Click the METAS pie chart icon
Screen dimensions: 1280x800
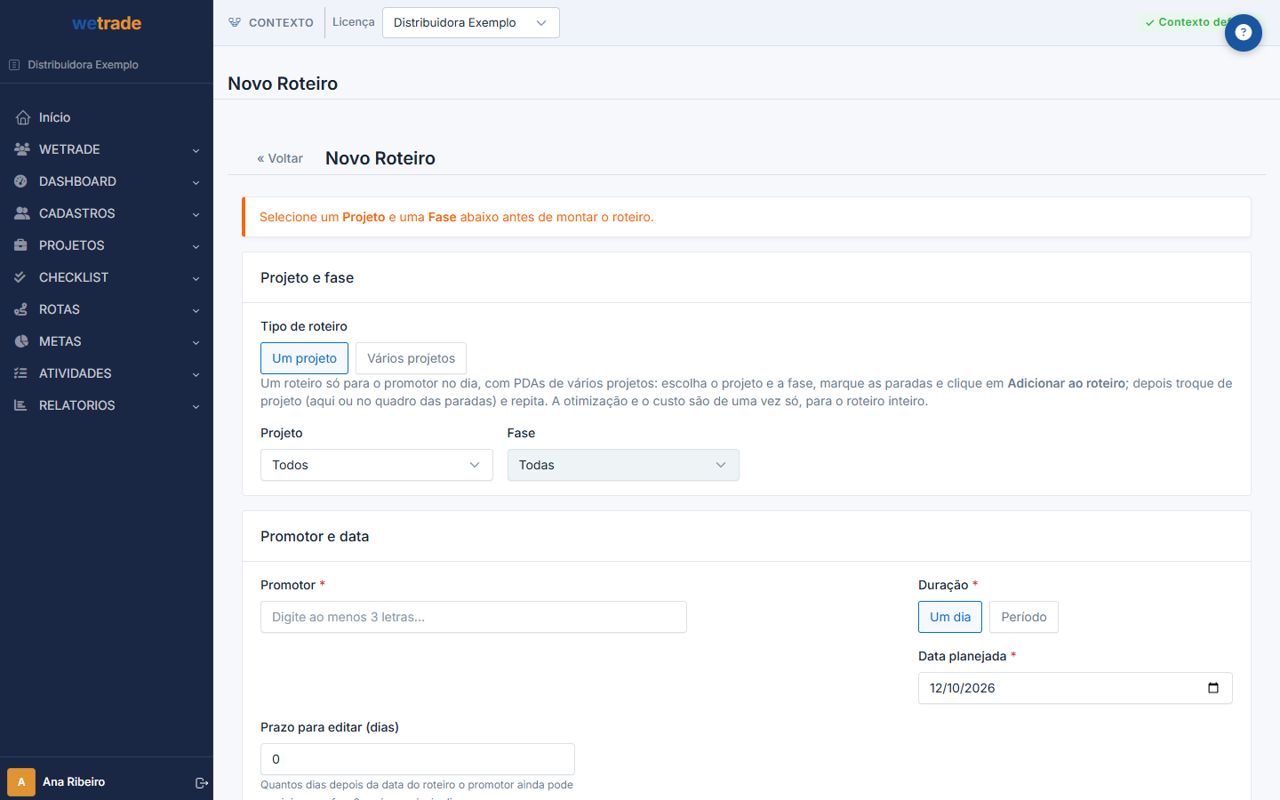[x=22, y=342]
